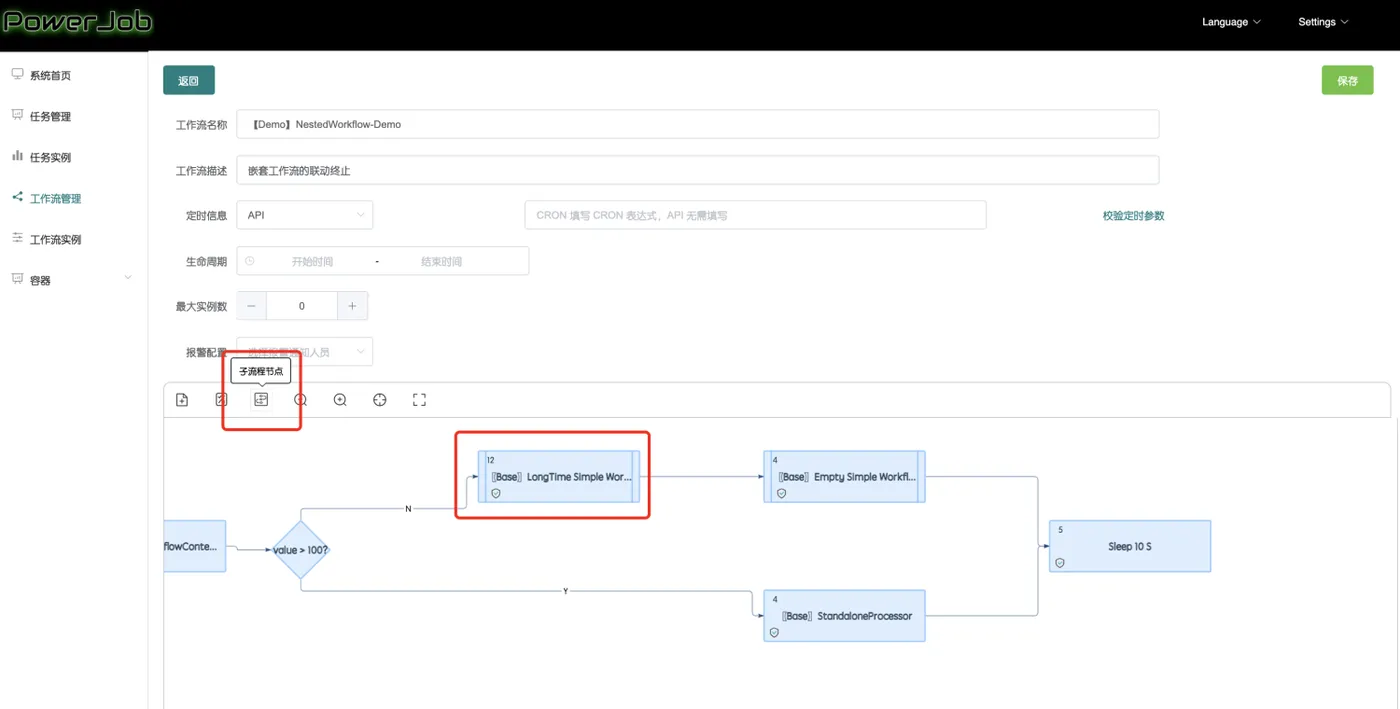Click the shield icon on Sleep 10 S node
The width and height of the screenshot is (1400, 709).
1060,563
